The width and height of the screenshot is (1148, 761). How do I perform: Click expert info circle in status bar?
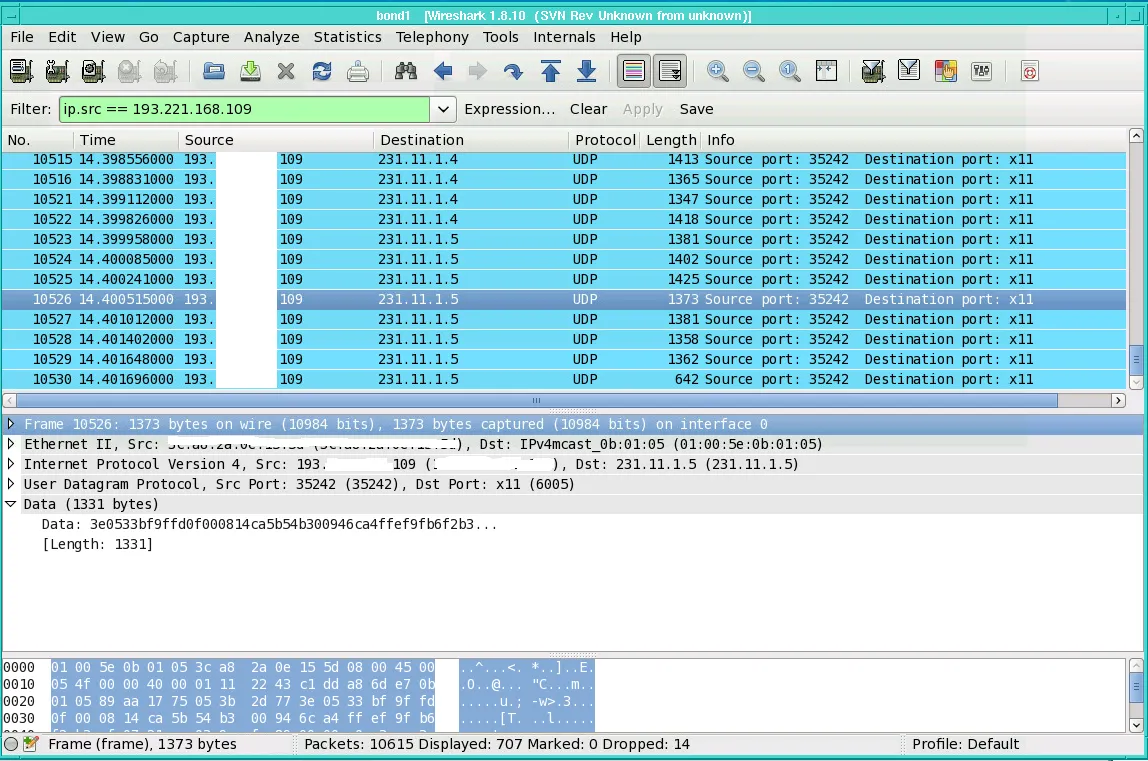click(11, 744)
